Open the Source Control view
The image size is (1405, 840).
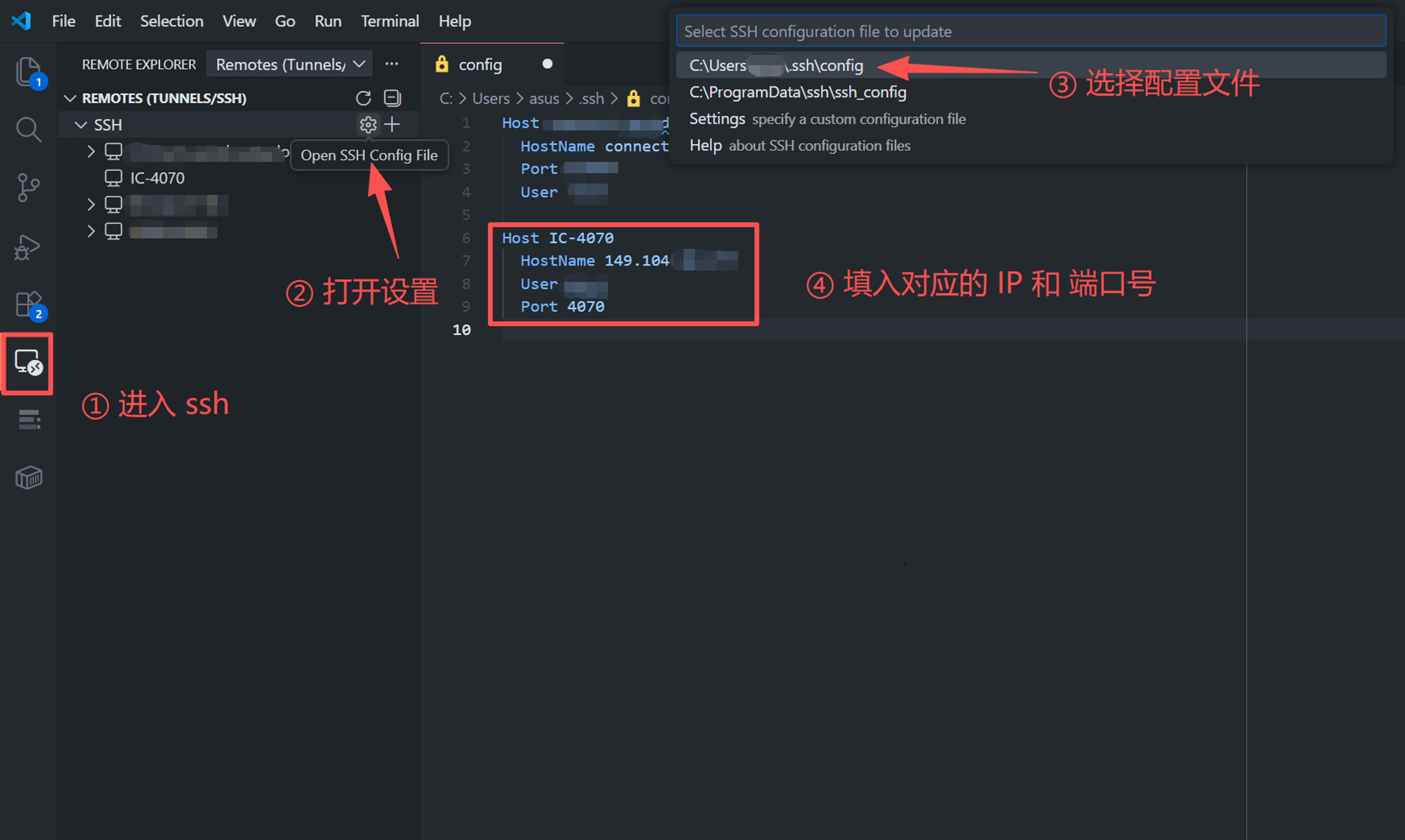[x=28, y=187]
